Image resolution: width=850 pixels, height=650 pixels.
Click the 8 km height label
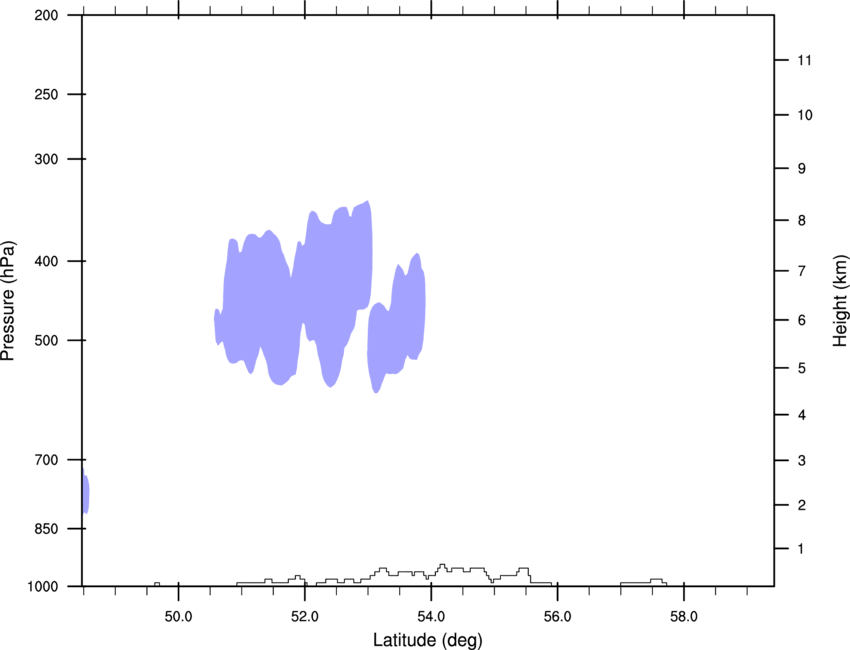pyautogui.click(x=802, y=221)
